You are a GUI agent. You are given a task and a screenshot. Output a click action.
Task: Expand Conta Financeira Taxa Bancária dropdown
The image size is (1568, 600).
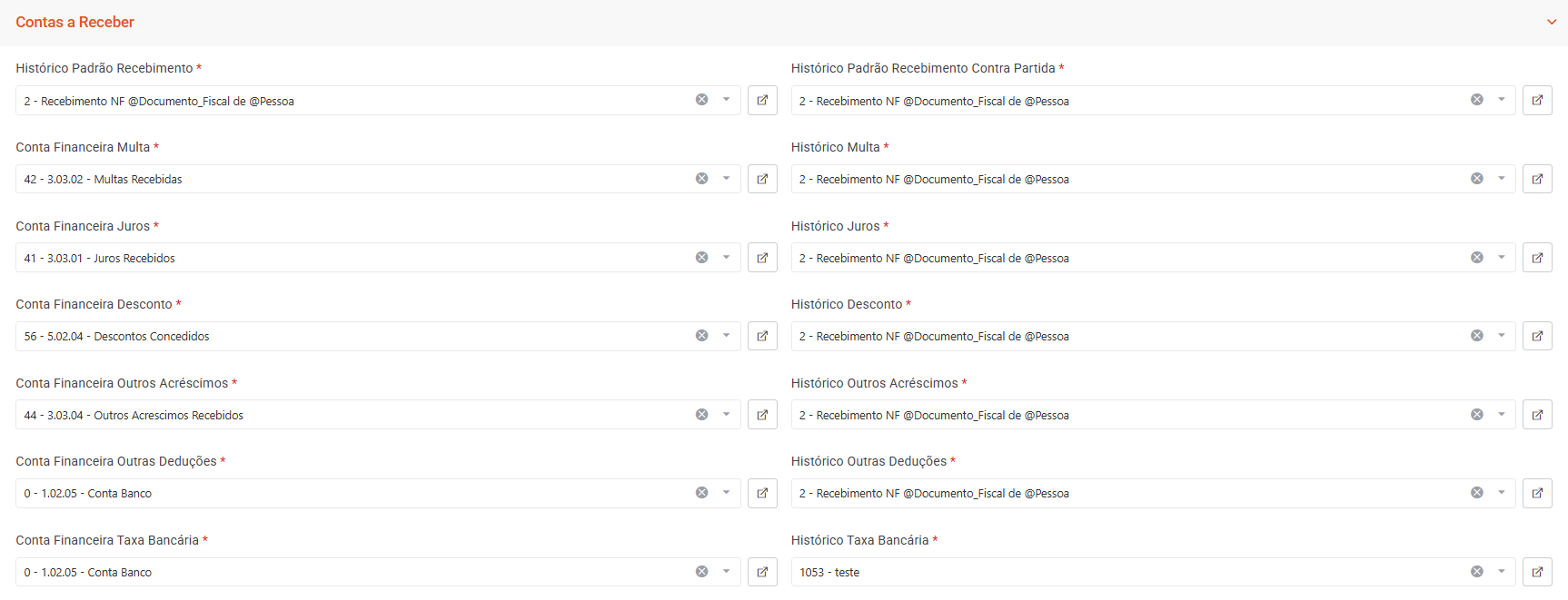coord(726,572)
